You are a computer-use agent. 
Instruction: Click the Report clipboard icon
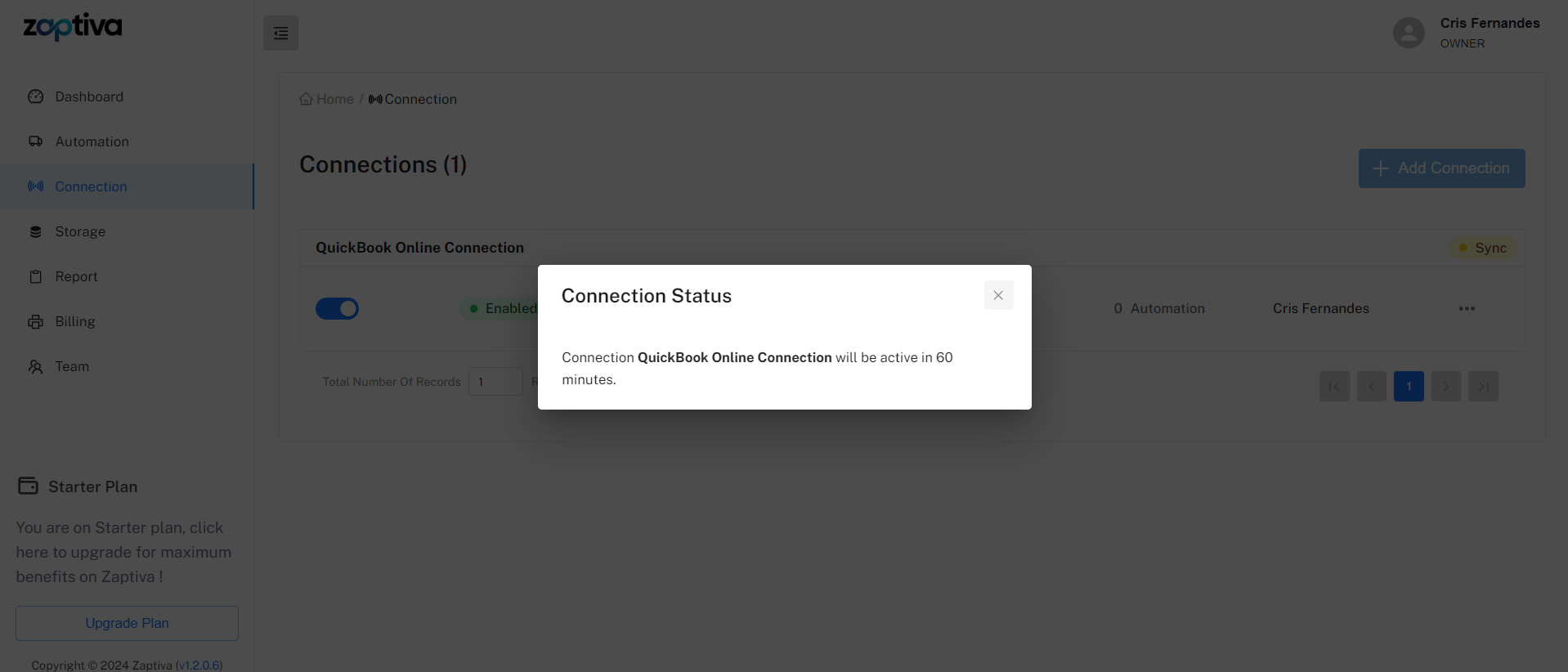(x=35, y=276)
